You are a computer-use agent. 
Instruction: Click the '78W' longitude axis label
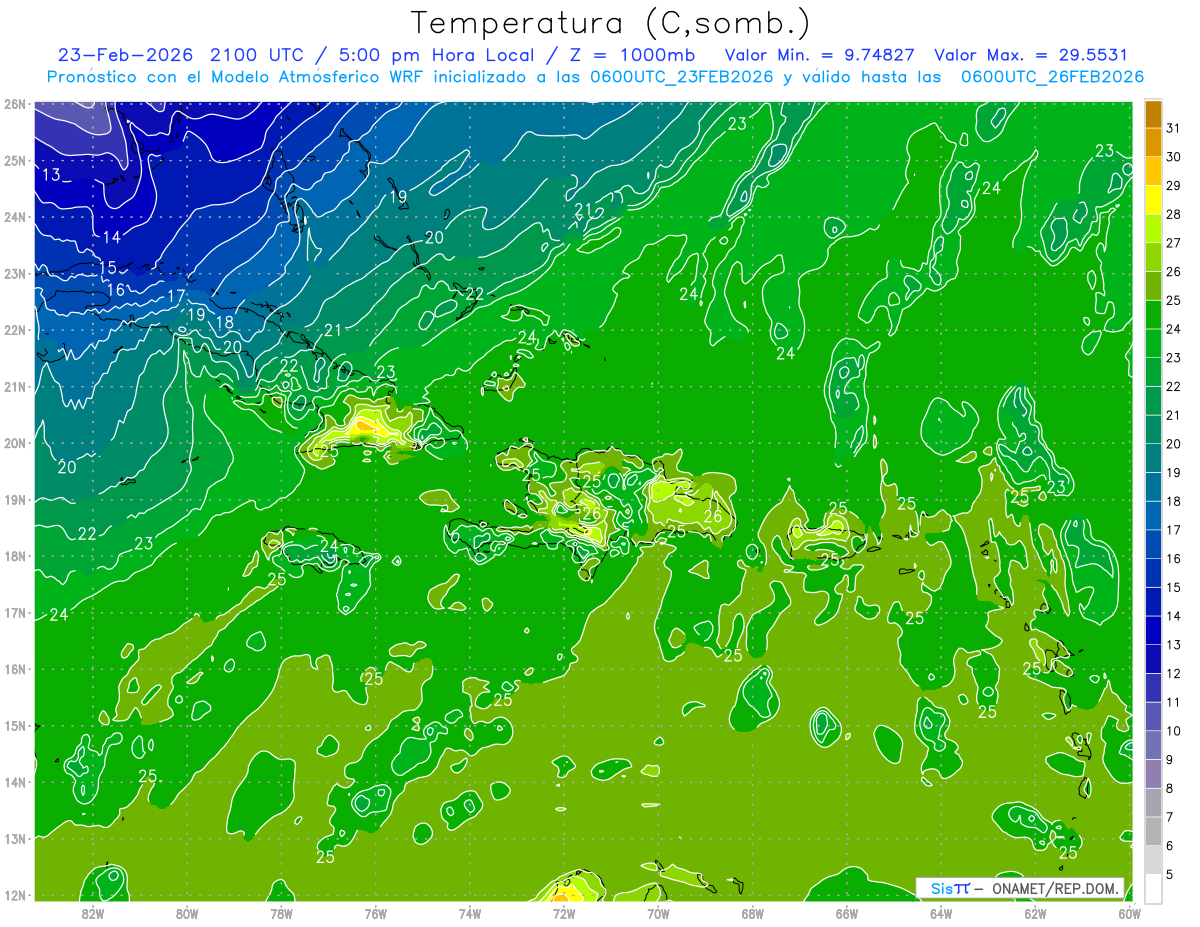[x=281, y=913]
